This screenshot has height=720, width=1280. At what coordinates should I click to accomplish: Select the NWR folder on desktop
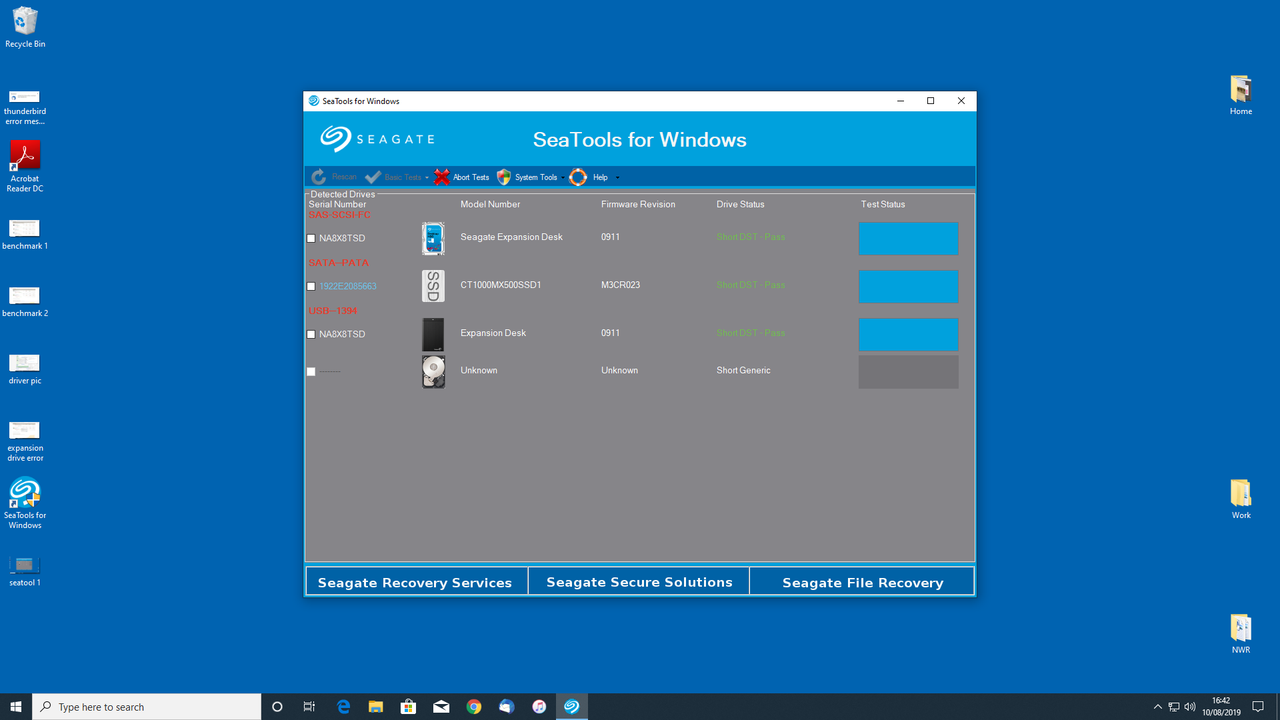click(x=1241, y=634)
